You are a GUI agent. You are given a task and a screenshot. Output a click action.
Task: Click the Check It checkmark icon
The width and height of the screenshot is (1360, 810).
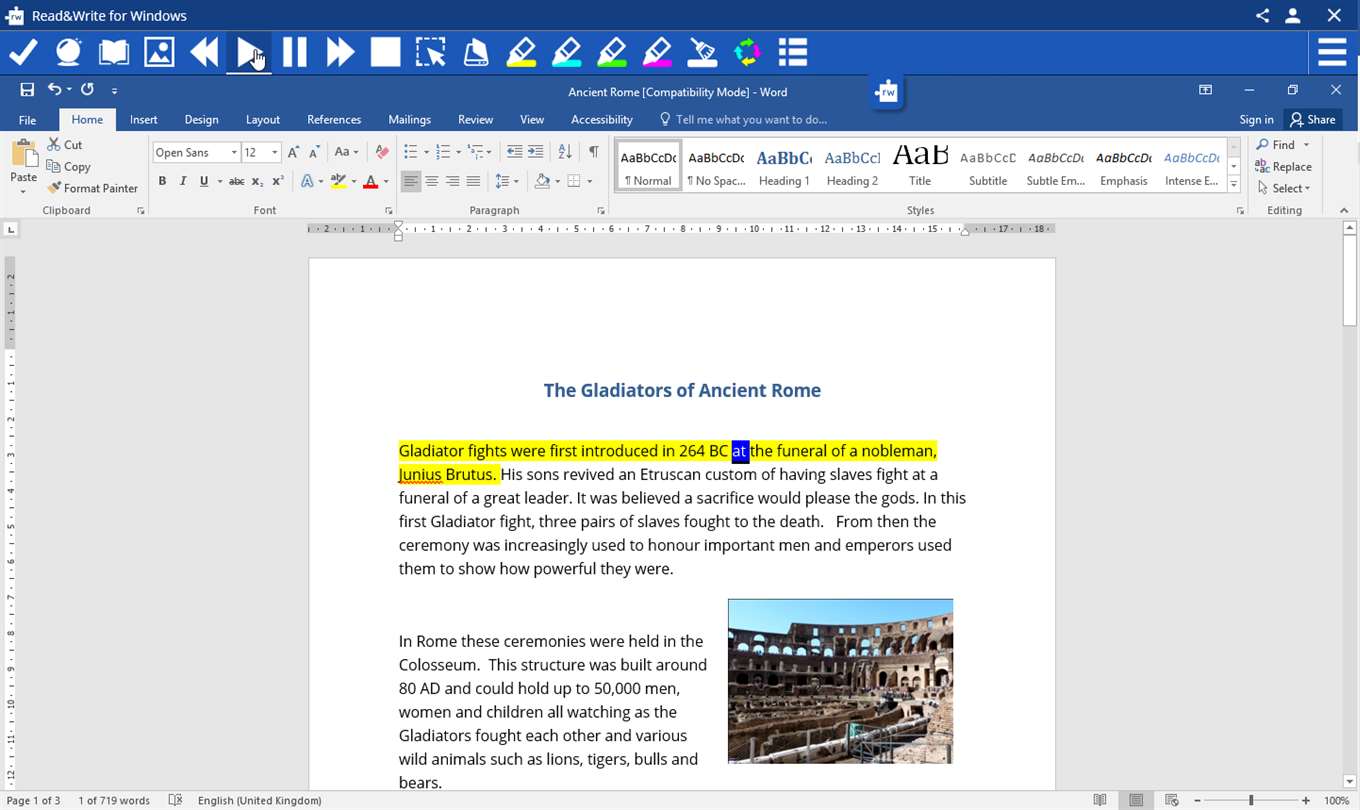(x=23, y=52)
